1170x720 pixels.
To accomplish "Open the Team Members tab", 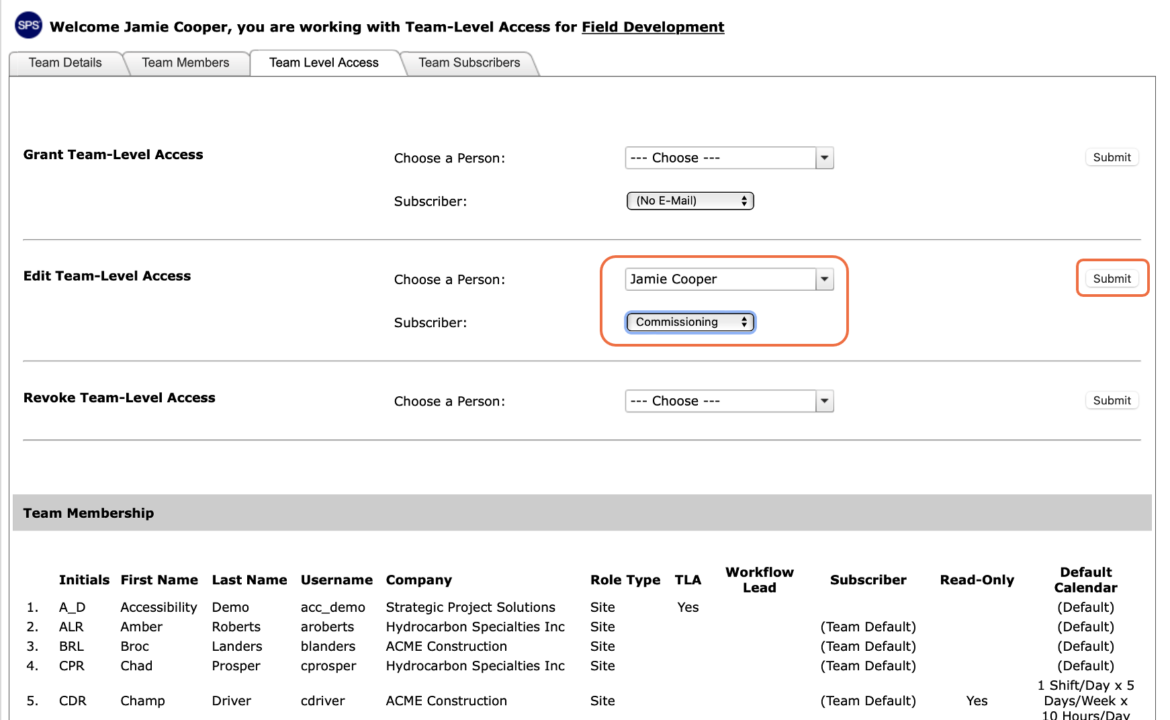I will pyautogui.click(x=186, y=63).
